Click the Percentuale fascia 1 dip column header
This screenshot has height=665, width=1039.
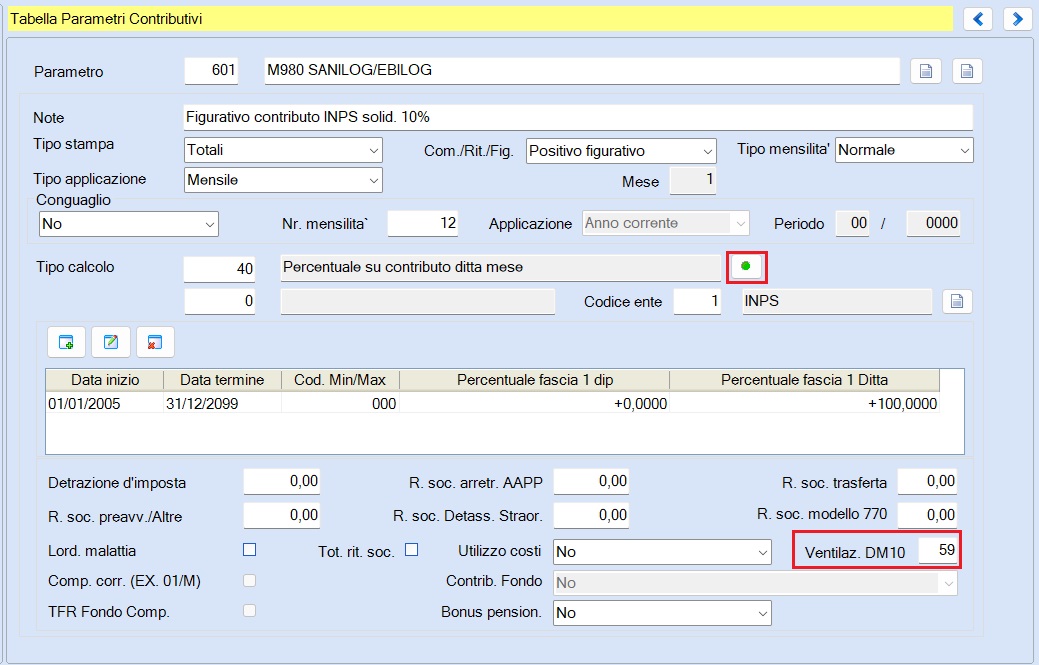(x=535, y=380)
